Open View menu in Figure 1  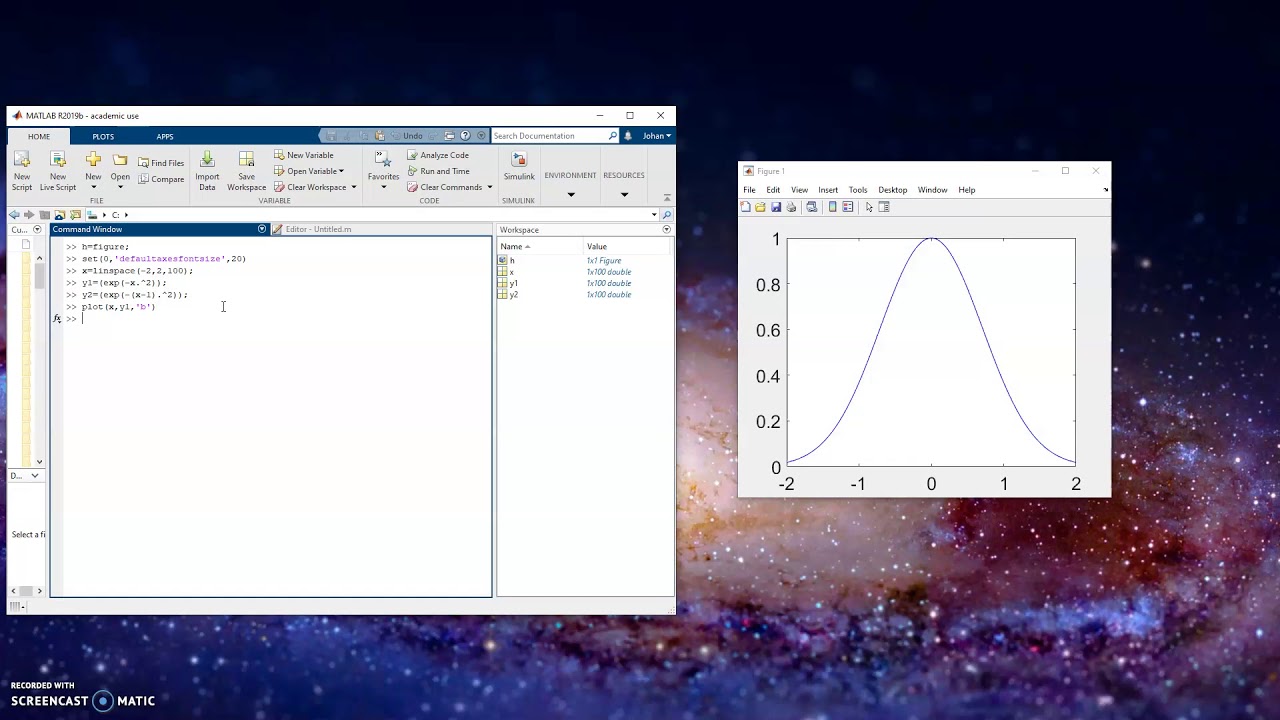tap(799, 190)
